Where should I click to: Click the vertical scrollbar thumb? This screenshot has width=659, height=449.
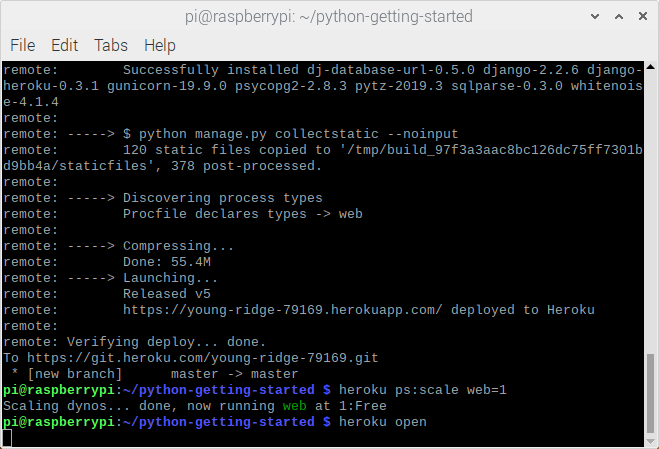point(650,393)
